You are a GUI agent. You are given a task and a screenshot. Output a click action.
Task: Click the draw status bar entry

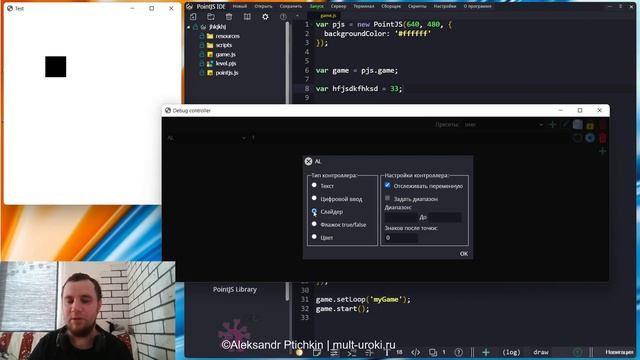541,352
